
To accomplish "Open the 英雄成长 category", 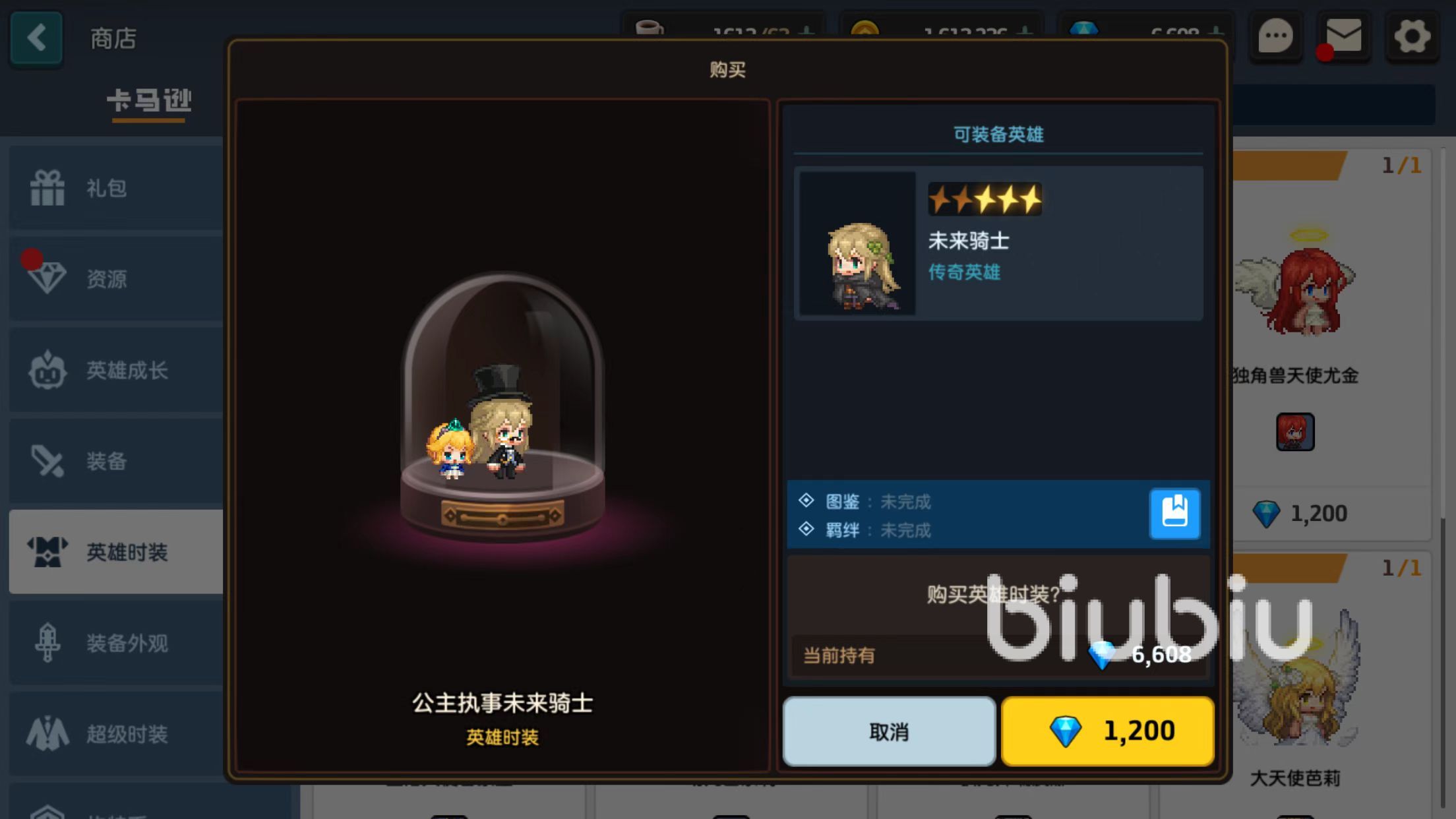I will click(x=116, y=370).
